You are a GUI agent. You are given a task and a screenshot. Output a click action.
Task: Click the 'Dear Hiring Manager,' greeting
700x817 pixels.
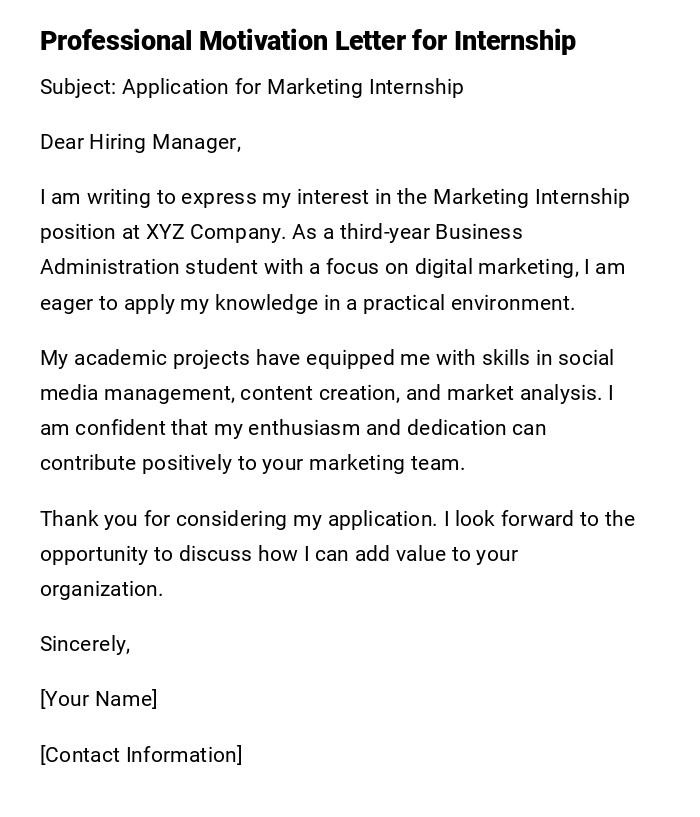pos(140,143)
